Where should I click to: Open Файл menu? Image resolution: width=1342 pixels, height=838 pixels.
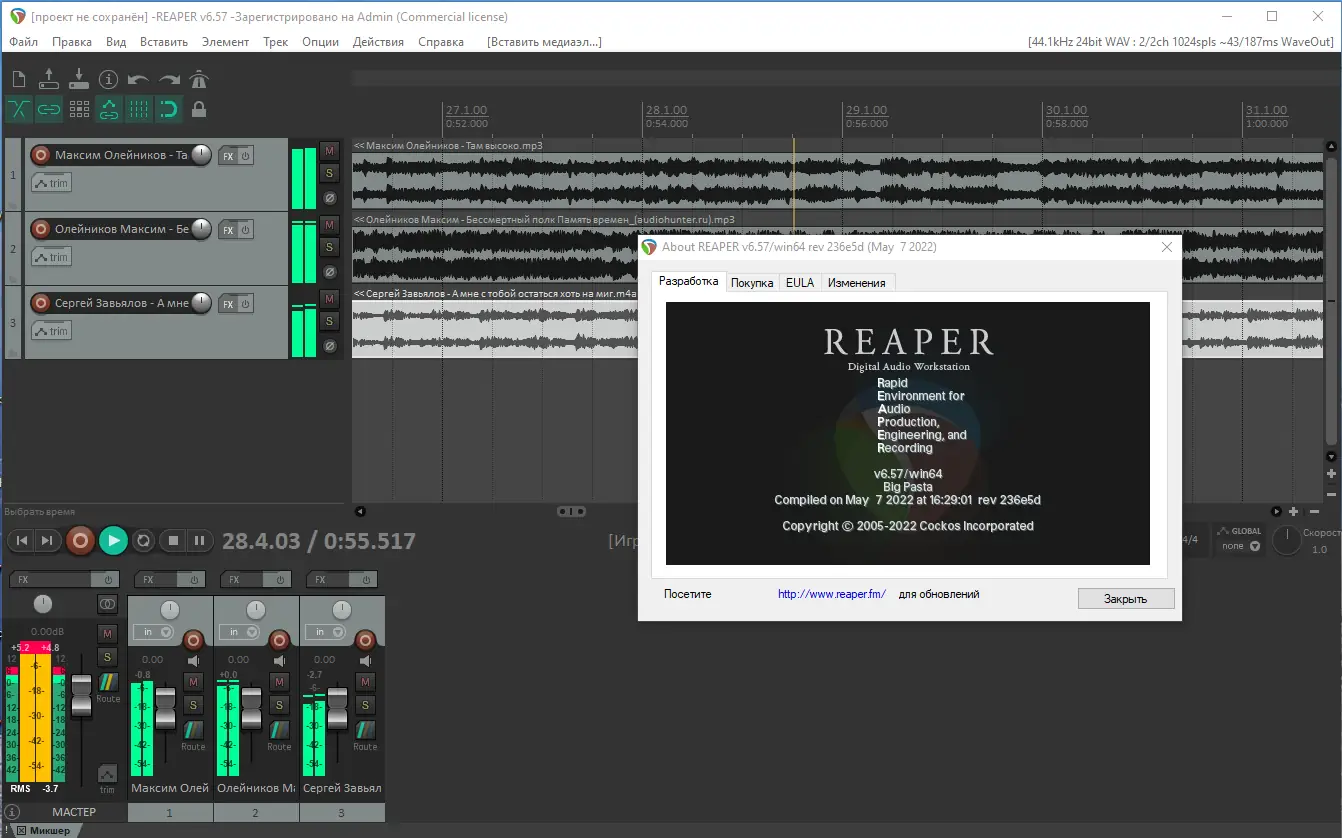point(24,42)
